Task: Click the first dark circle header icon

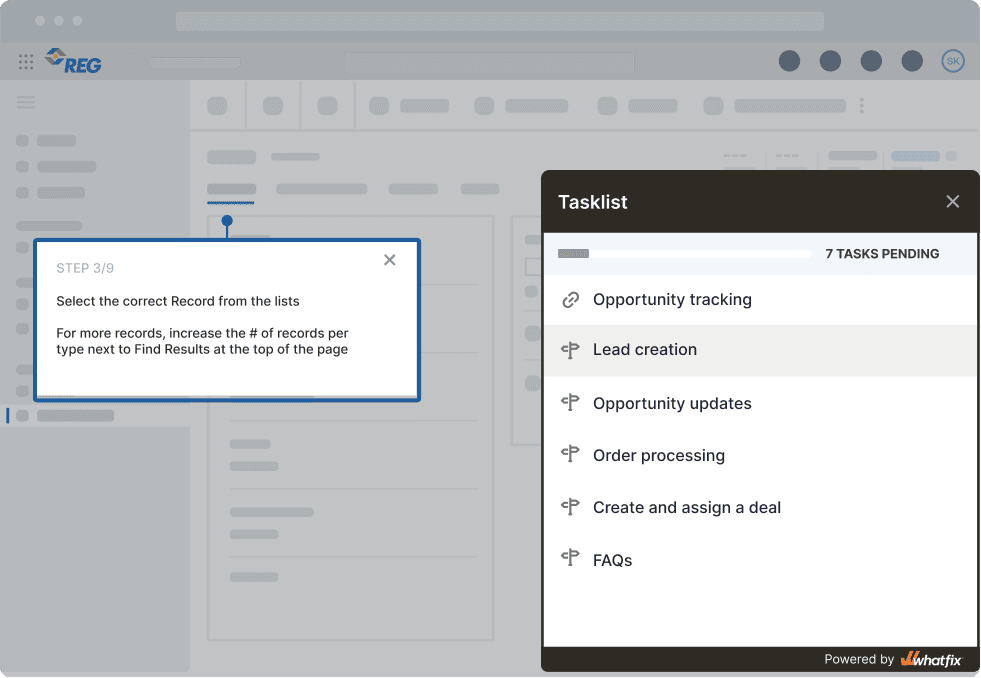Action: (x=789, y=61)
